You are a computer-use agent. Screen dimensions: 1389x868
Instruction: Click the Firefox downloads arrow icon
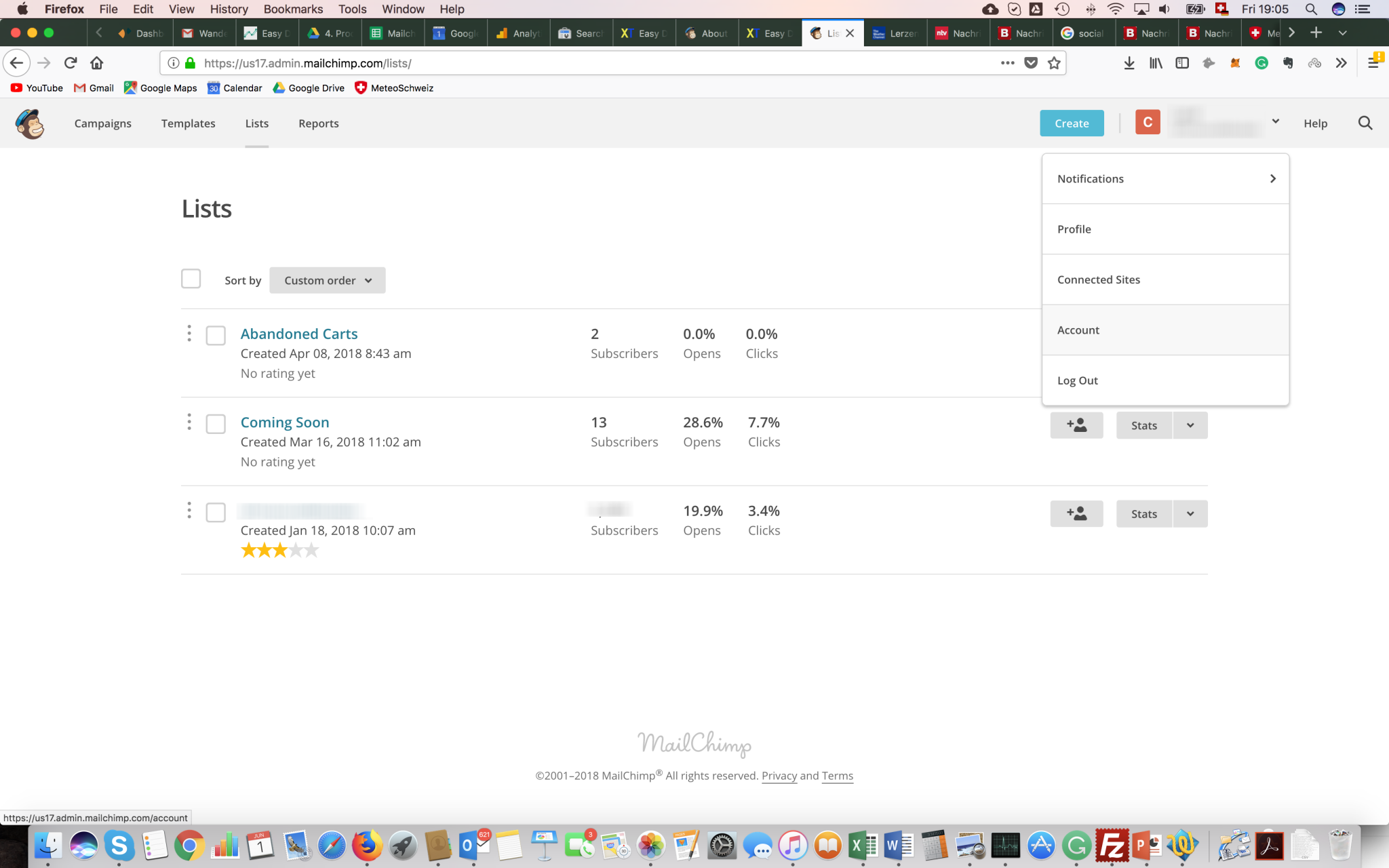point(1129,63)
